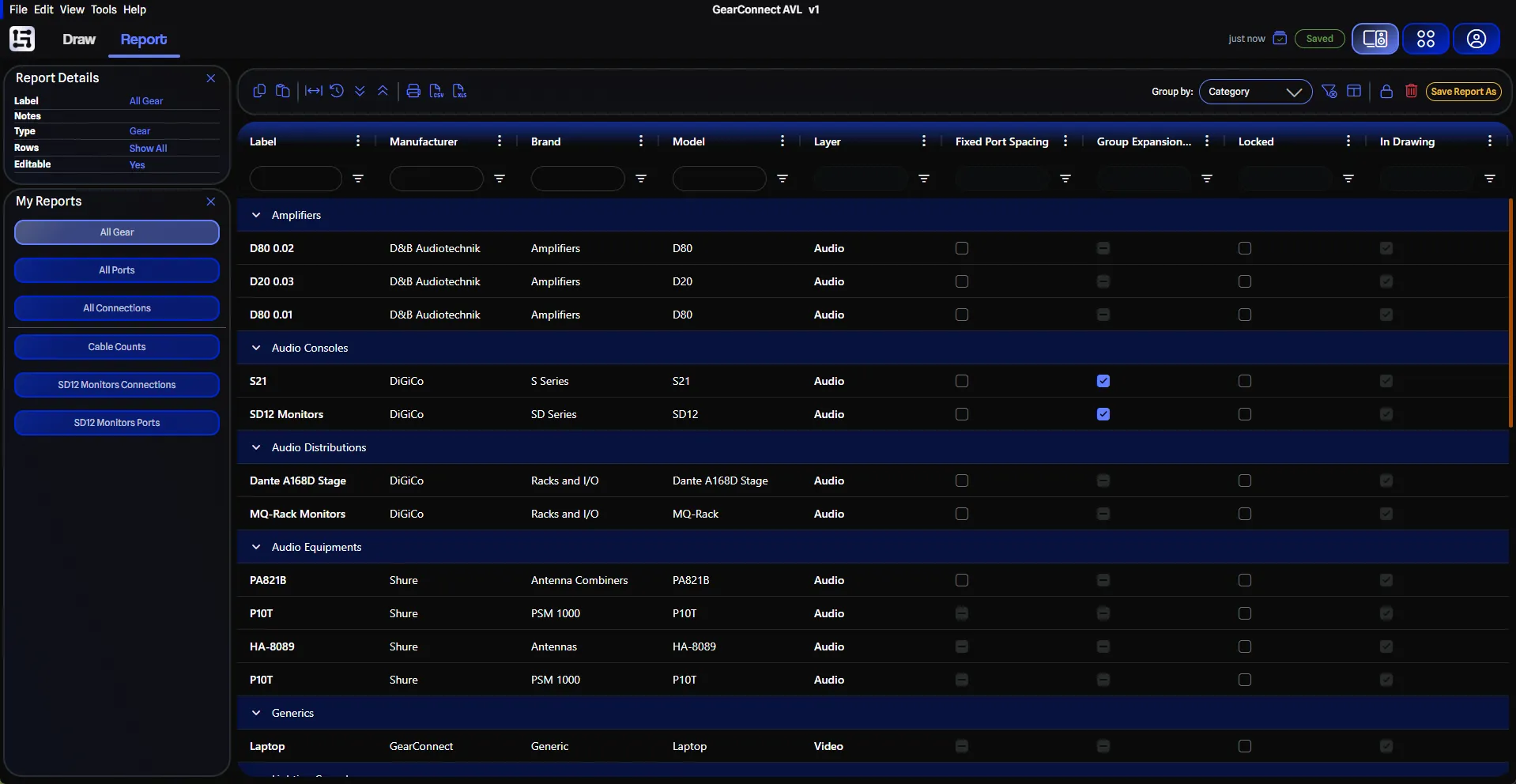This screenshot has width=1516, height=784.
Task: Open the Edit menu
Action: point(44,9)
